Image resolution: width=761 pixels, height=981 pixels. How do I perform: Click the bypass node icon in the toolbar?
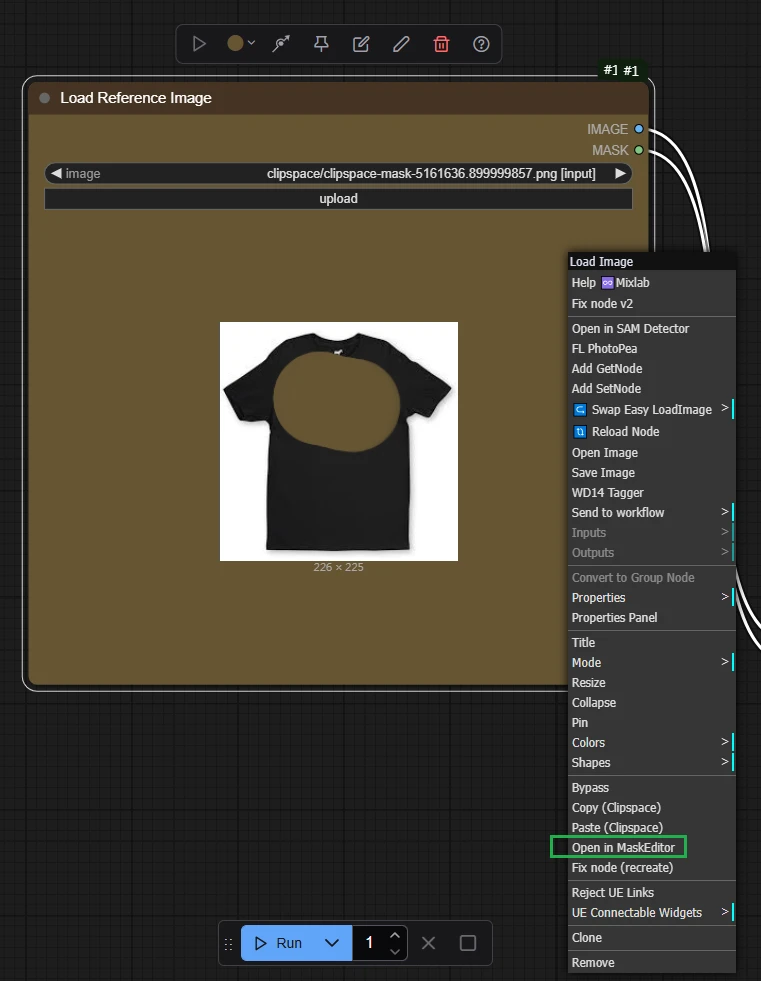(281, 44)
